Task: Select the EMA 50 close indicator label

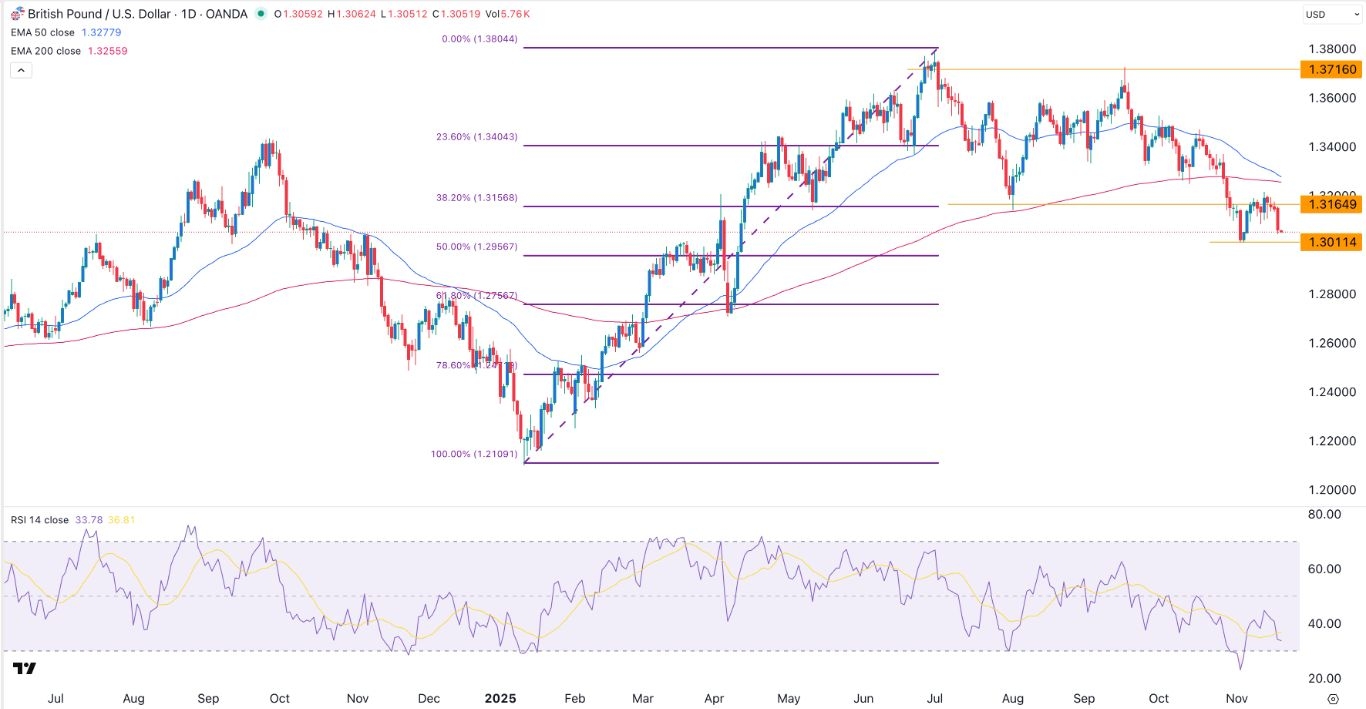Action: click(45, 32)
